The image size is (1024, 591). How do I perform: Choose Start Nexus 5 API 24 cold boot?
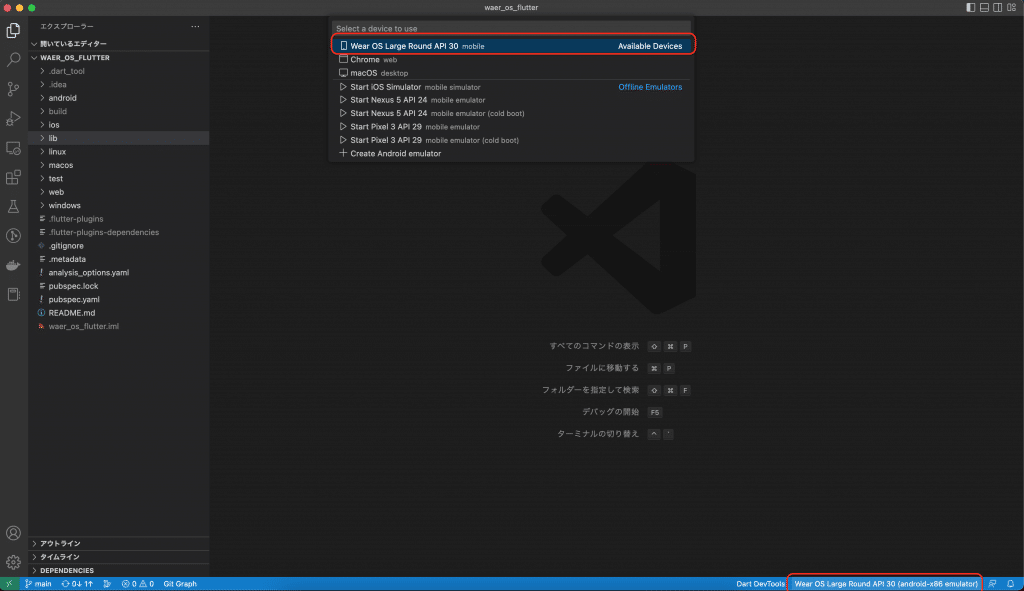click(x=513, y=113)
